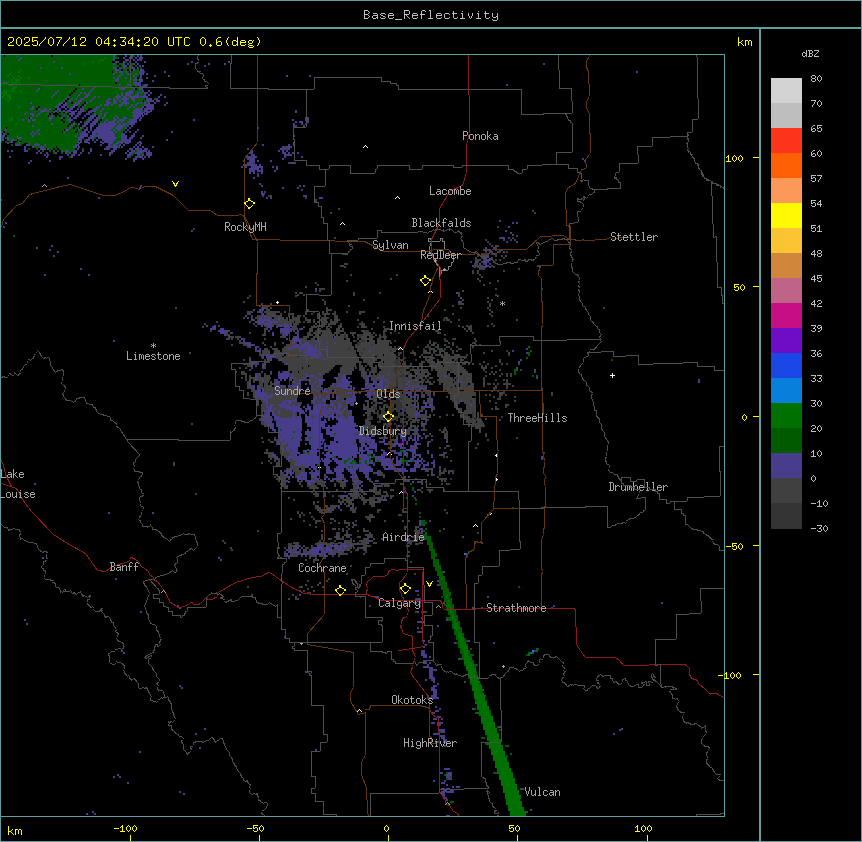Select the white plus marker north of Drumheller
Viewport: 862px width, 842px height.
[612, 375]
